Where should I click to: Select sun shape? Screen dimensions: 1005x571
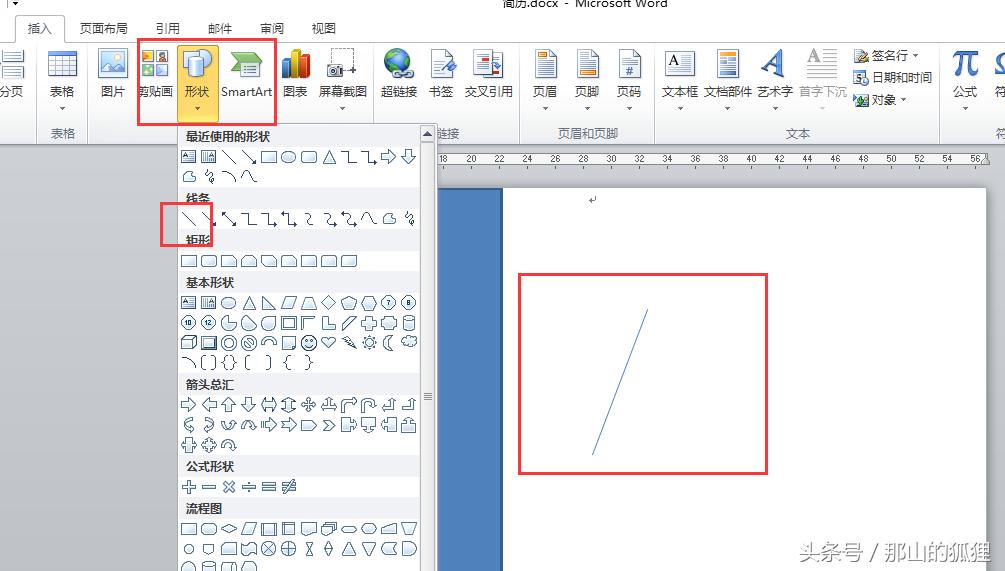(x=369, y=343)
